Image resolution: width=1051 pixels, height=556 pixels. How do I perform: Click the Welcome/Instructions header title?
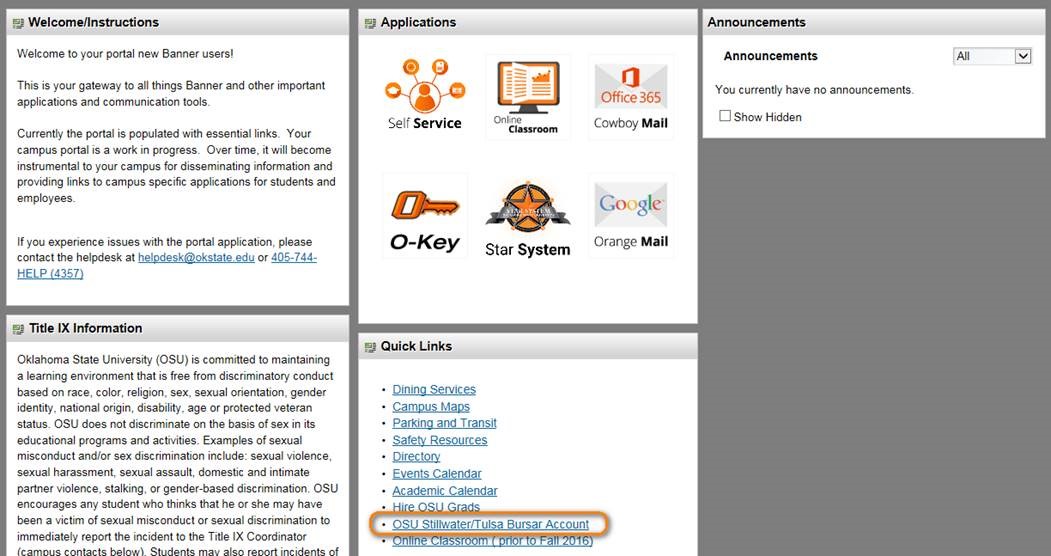coord(94,22)
